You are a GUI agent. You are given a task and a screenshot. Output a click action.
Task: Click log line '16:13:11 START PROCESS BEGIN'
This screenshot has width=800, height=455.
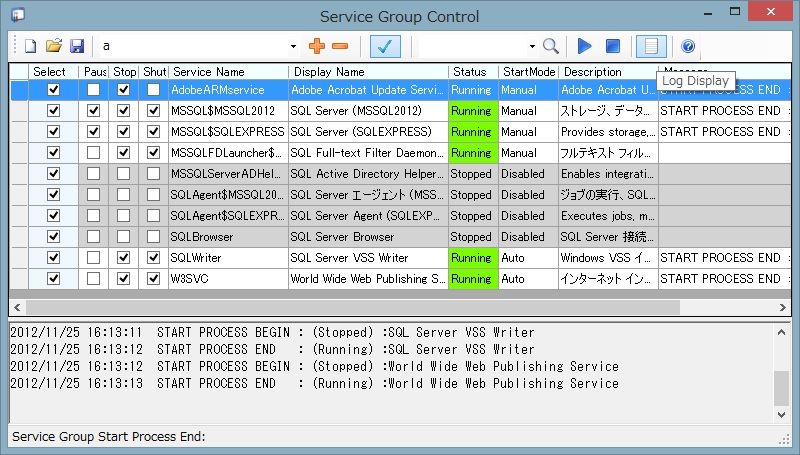pos(272,333)
